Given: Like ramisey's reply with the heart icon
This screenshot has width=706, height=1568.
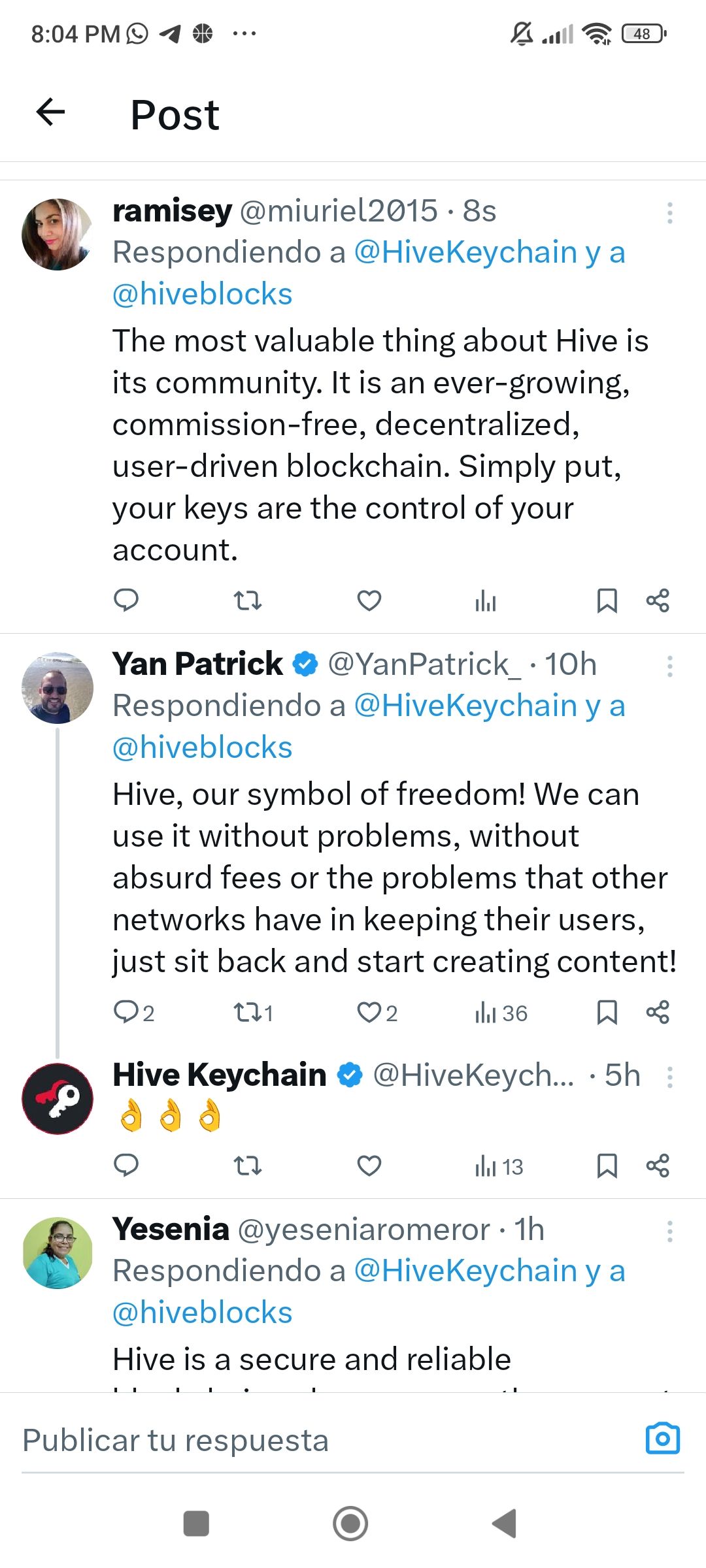Looking at the screenshot, I should pyautogui.click(x=369, y=600).
